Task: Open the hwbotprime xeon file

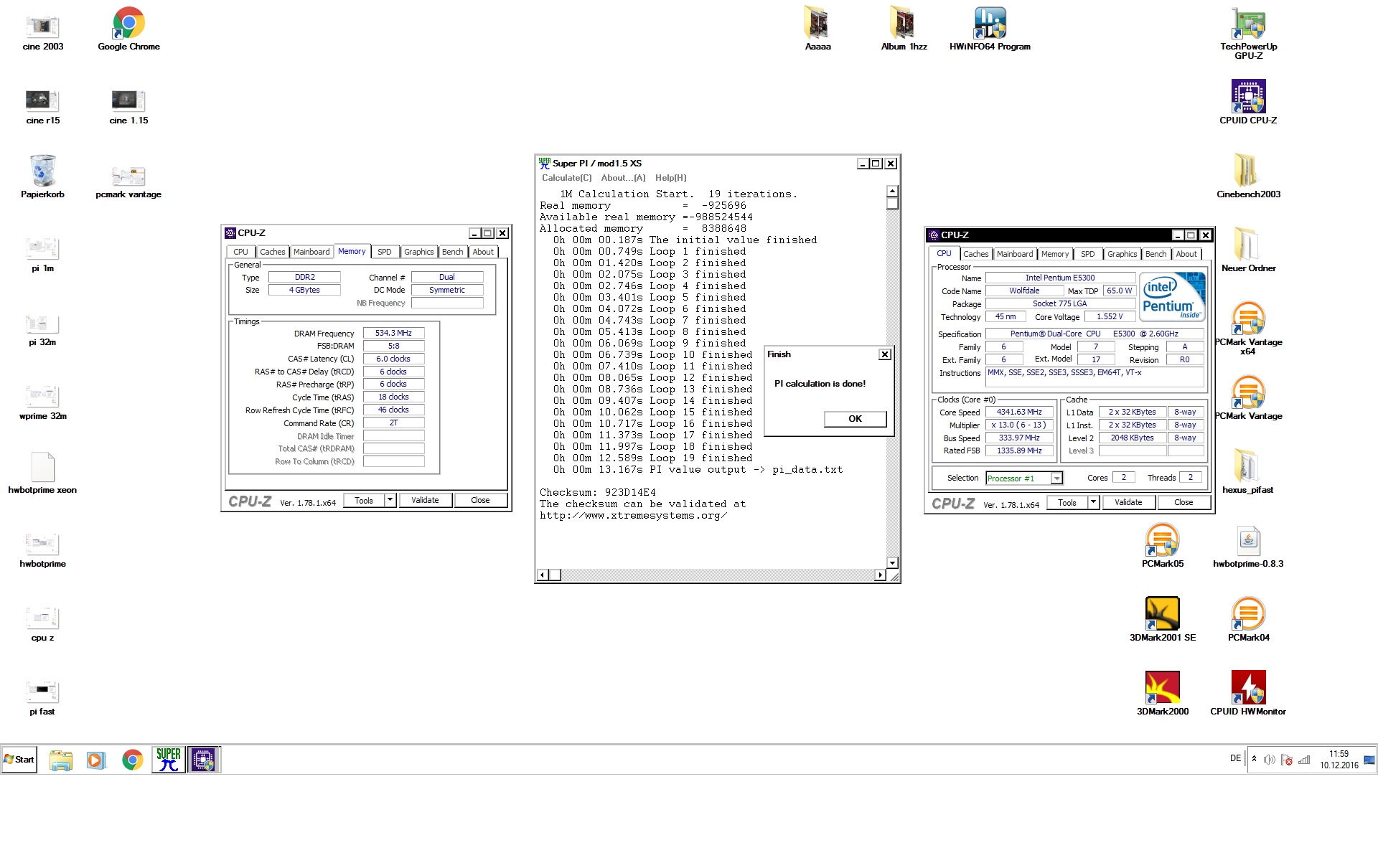Action: (43, 473)
